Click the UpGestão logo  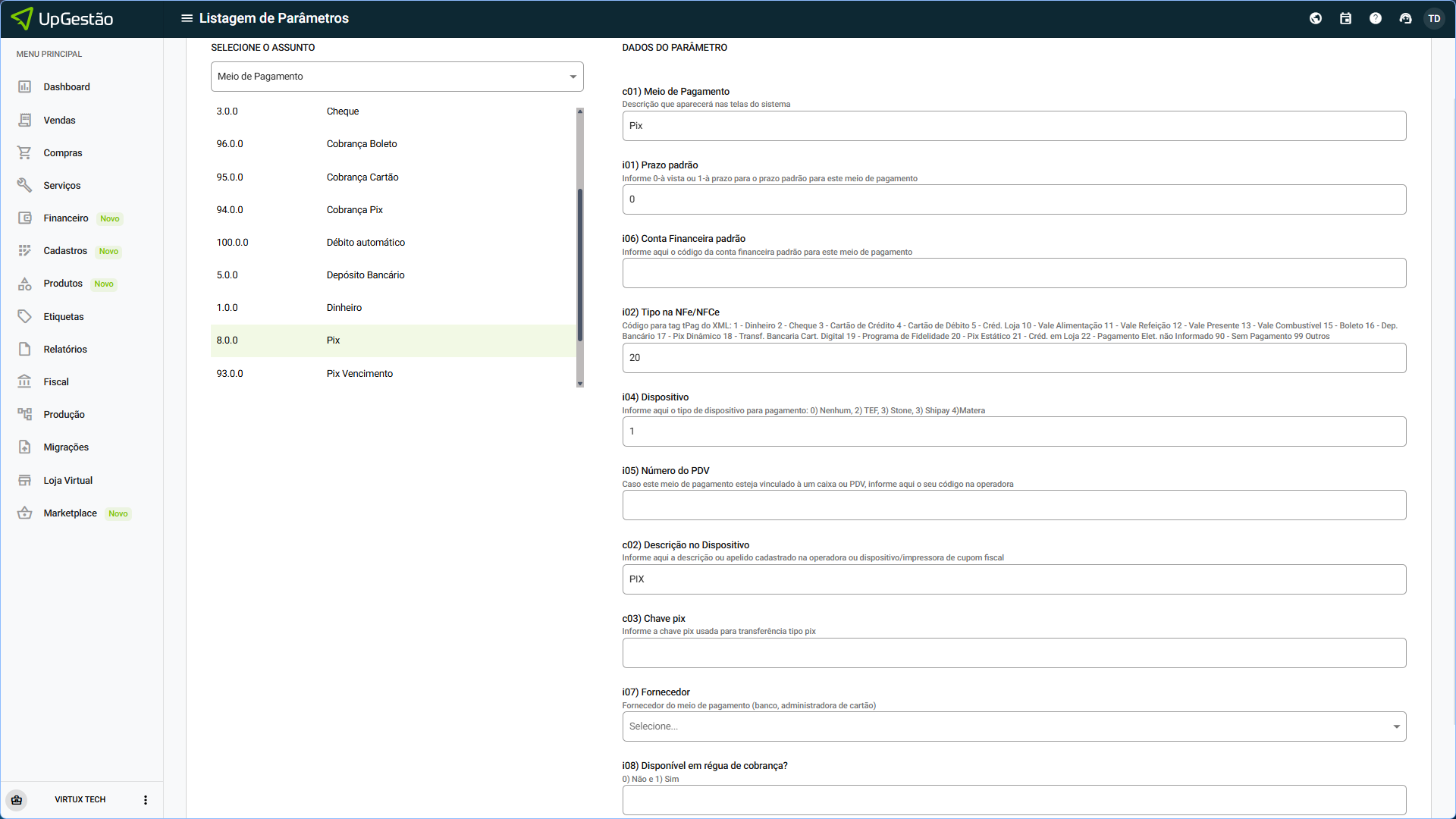click(x=62, y=18)
